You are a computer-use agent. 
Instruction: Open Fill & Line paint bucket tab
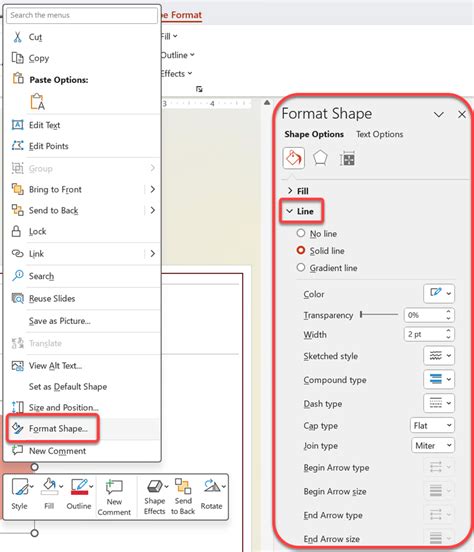(x=294, y=158)
